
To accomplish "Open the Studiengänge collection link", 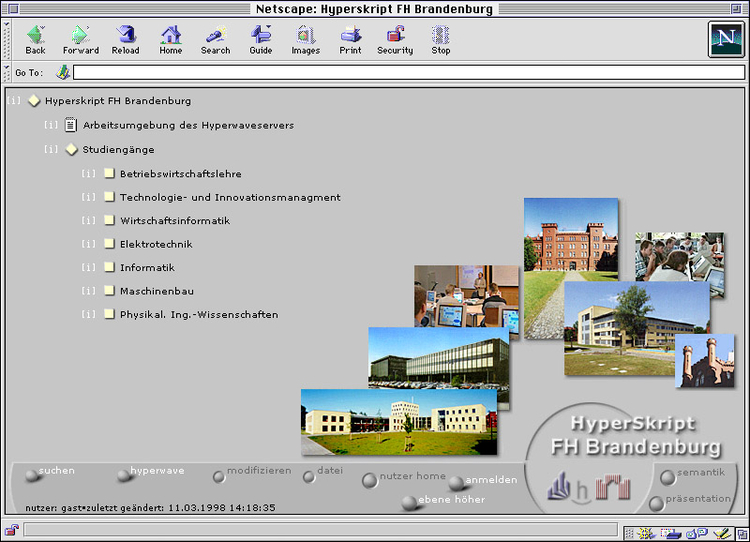I will click(x=118, y=150).
